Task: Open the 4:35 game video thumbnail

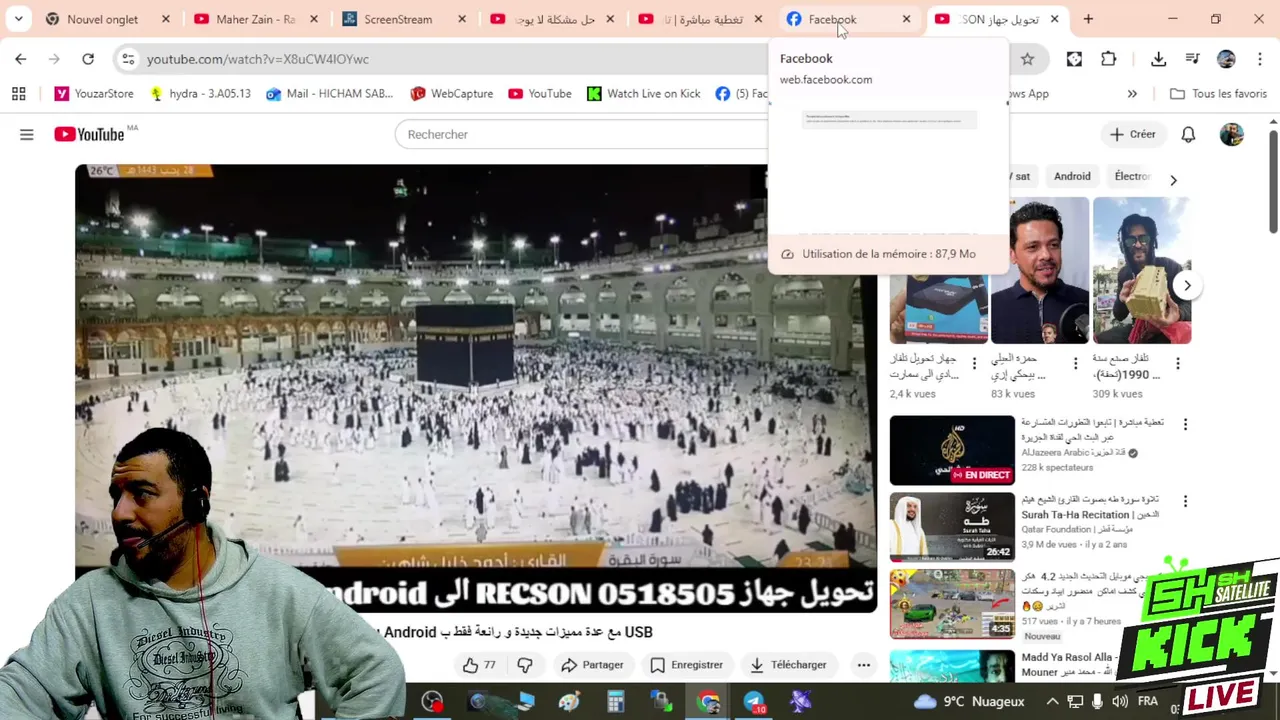Action: (952, 604)
